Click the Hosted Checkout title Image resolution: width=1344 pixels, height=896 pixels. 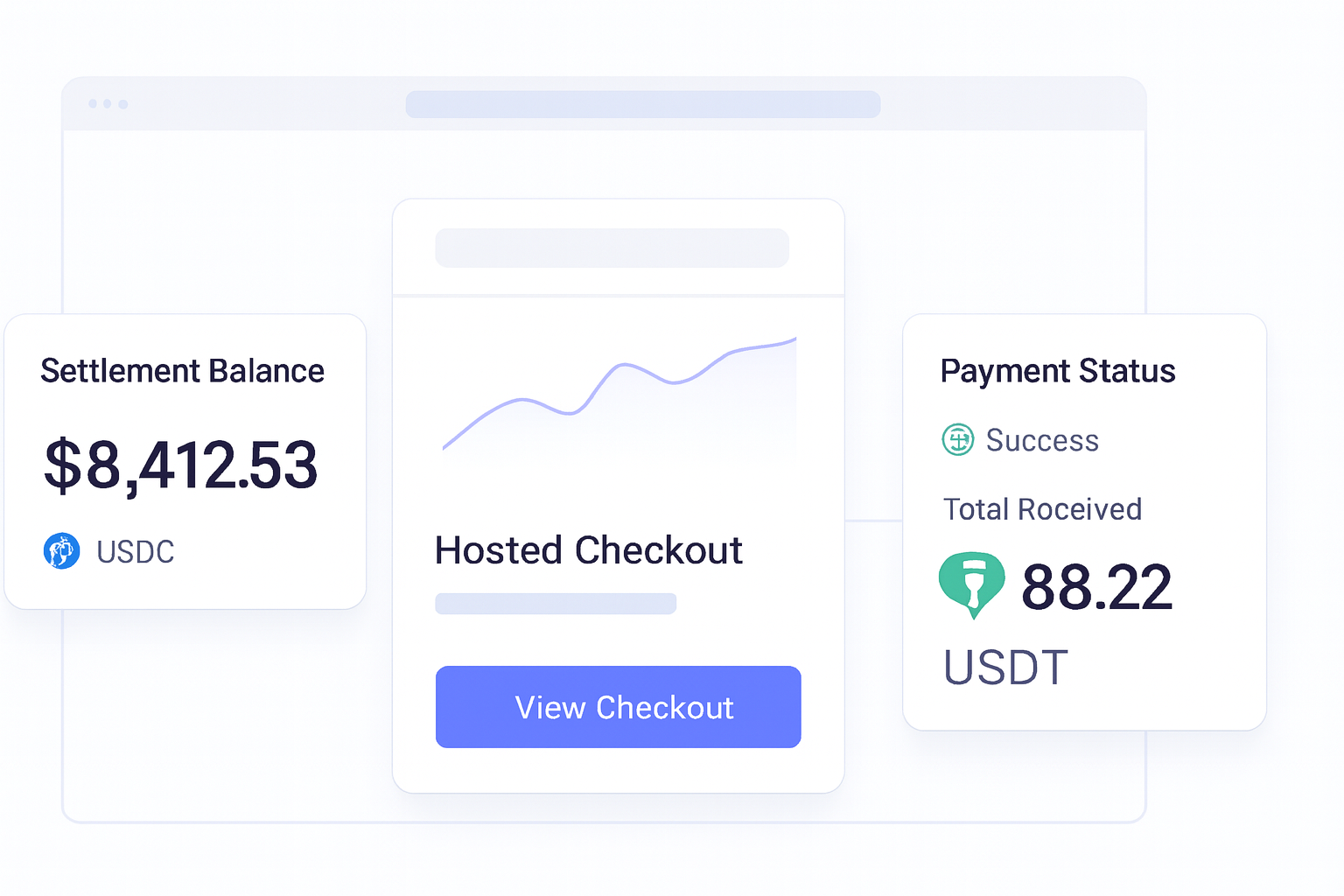[589, 550]
